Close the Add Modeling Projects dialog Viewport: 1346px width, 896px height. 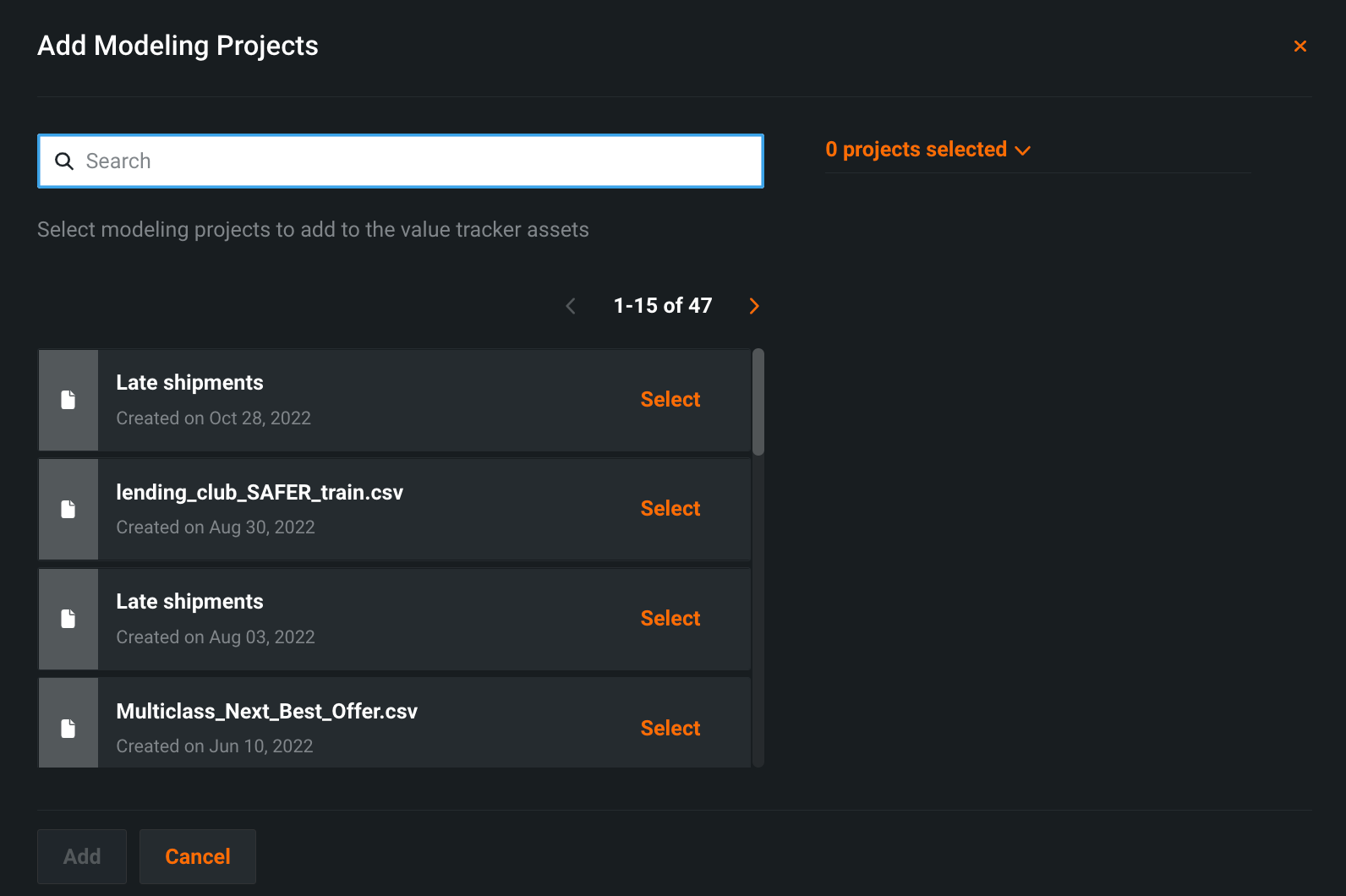tap(1299, 46)
